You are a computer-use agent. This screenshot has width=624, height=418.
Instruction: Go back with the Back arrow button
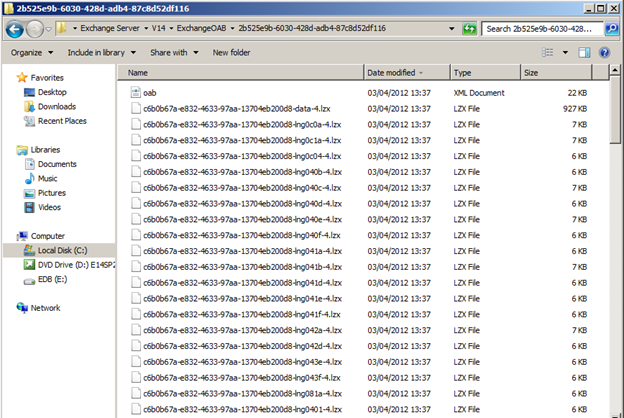[14, 29]
